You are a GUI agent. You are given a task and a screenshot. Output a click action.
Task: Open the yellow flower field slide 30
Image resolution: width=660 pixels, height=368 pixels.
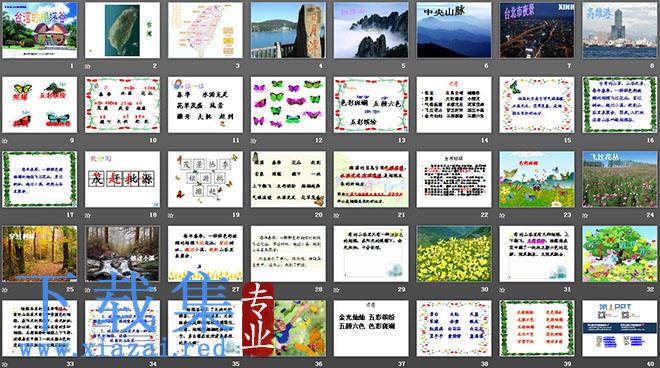(x=454, y=254)
